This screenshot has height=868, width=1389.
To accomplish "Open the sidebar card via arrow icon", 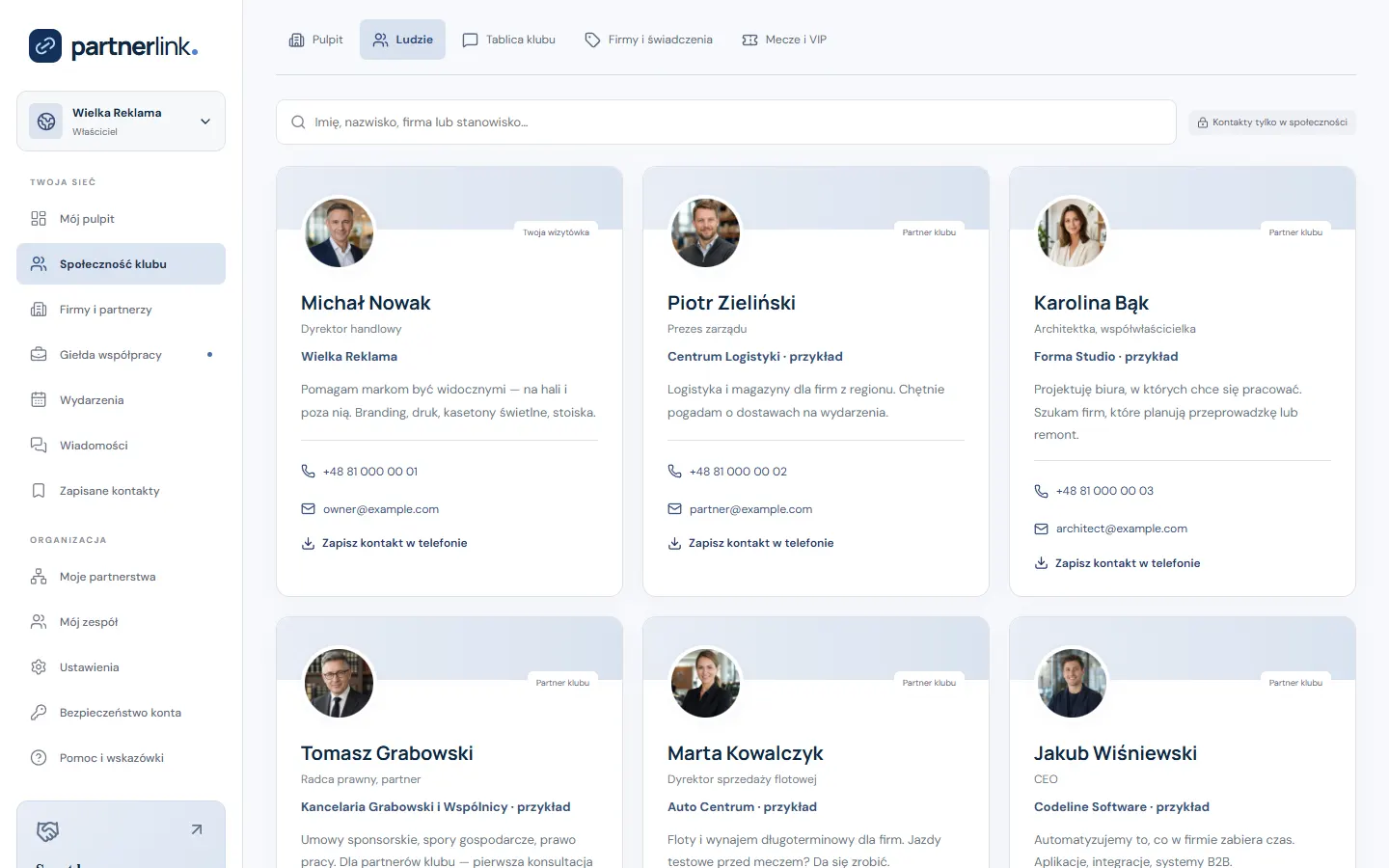I will [197, 829].
